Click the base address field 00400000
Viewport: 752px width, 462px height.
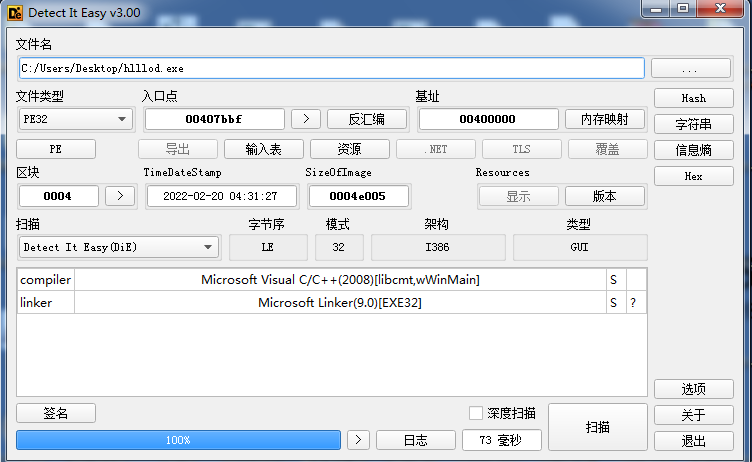(x=488, y=119)
